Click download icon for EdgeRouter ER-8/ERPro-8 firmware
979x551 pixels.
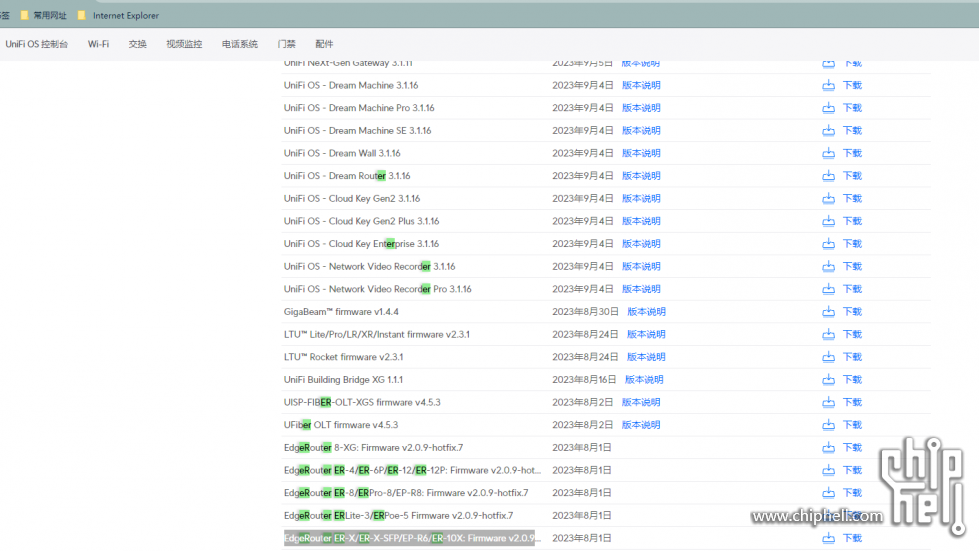click(828, 493)
